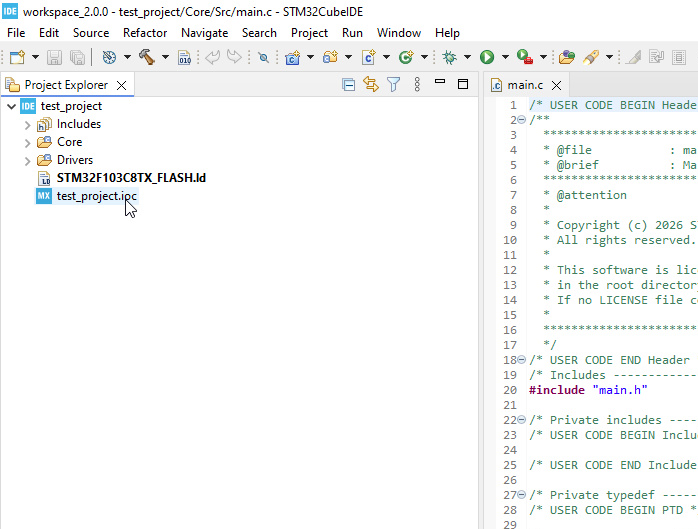This screenshot has width=698, height=529.
Task: Fold the comment block at line 2
Action: tap(522, 119)
